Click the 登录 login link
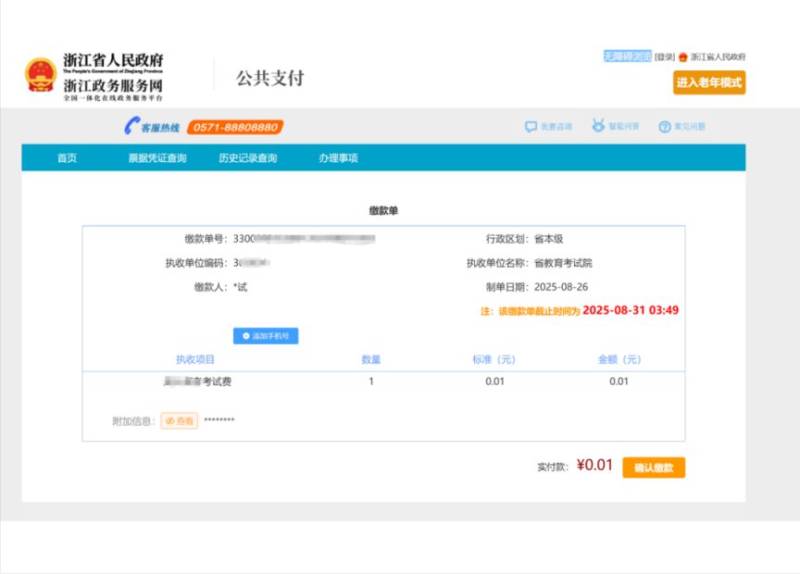This screenshot has height=574, width=800. point(665,57)
